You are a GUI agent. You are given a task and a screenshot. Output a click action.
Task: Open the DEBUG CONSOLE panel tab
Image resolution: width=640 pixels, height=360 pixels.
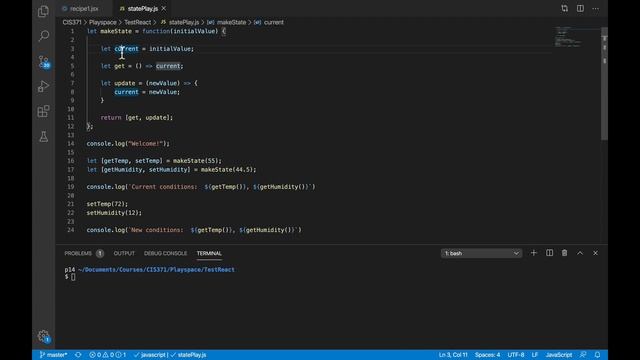165,253
